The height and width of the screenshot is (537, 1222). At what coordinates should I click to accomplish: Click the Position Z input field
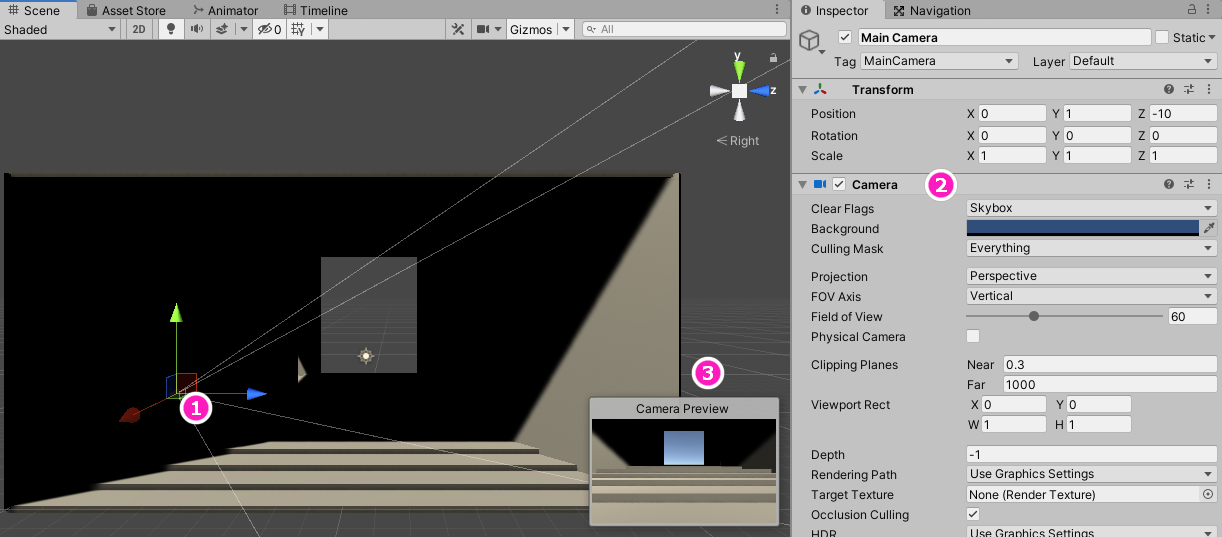[x=1182, y=114]
